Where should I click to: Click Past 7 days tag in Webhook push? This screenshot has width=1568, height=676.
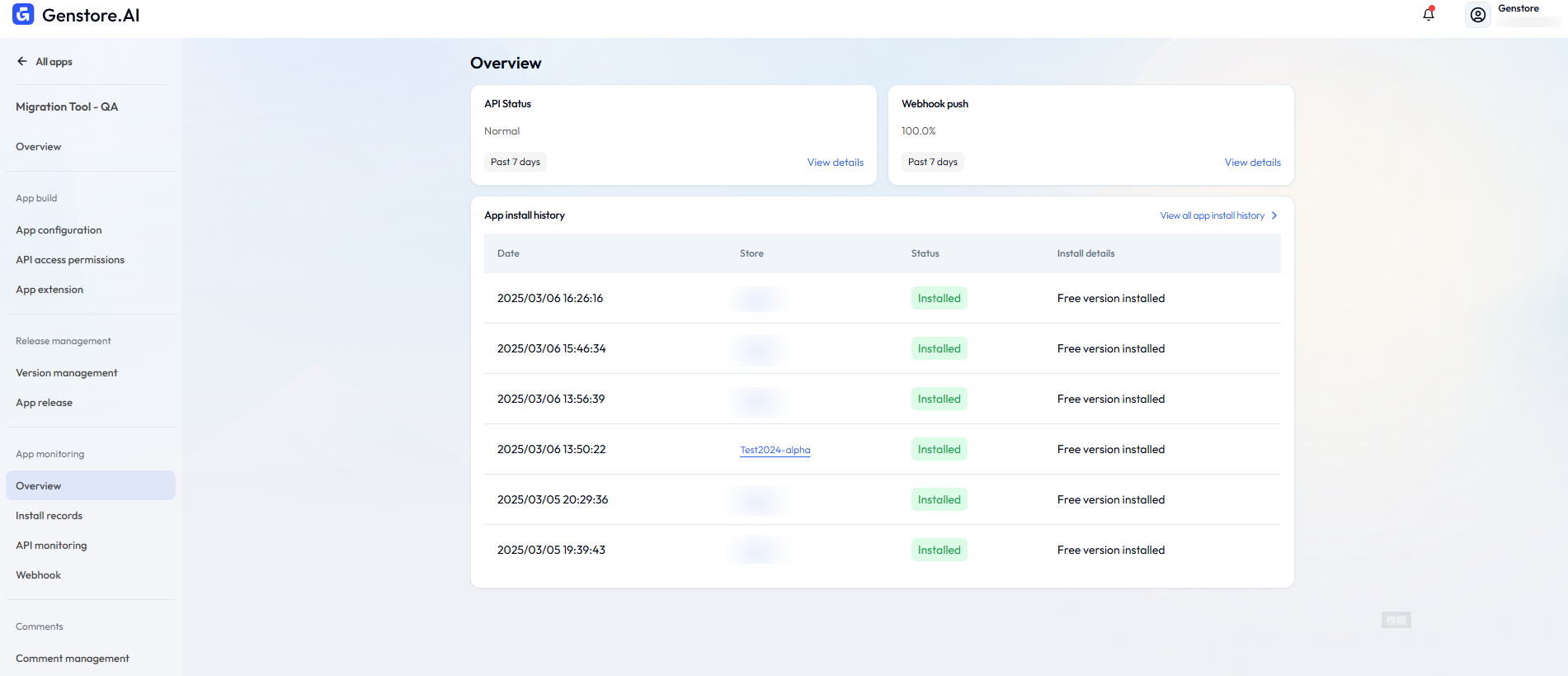click(933, 162)
